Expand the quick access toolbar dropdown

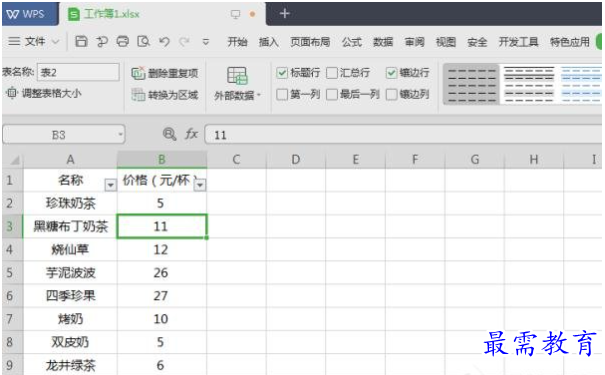(206, 42)
